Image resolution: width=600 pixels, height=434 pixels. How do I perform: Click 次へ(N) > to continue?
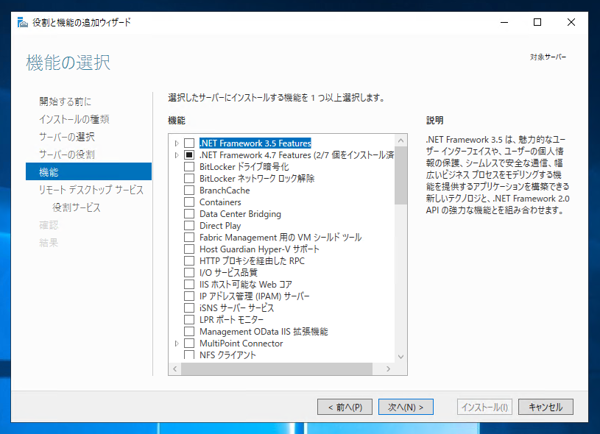click(406, 407)
